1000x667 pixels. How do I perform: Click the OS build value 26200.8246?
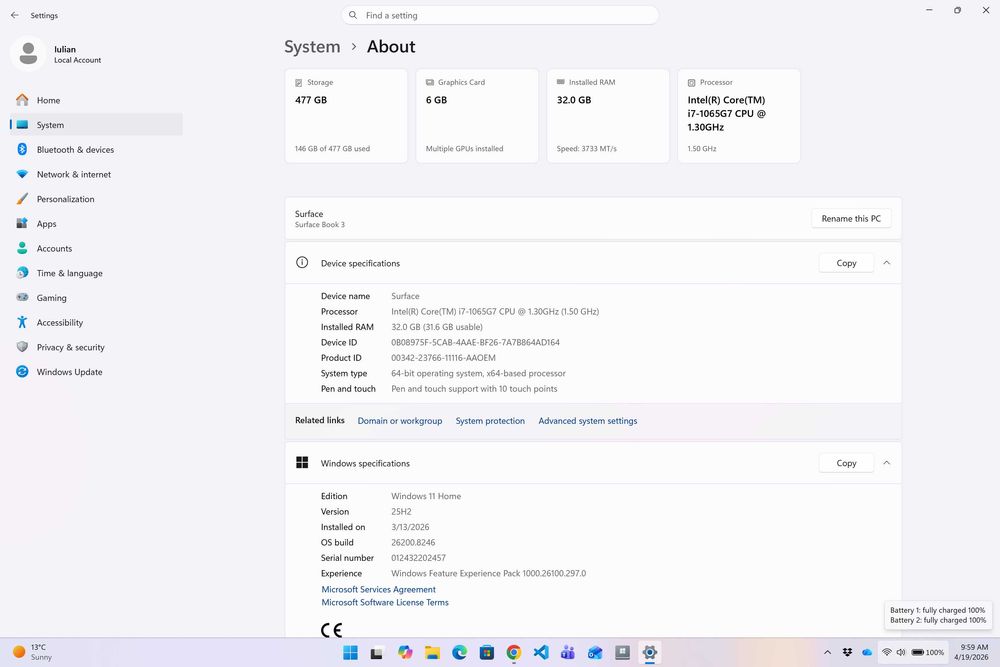click(x=413, y=543)
